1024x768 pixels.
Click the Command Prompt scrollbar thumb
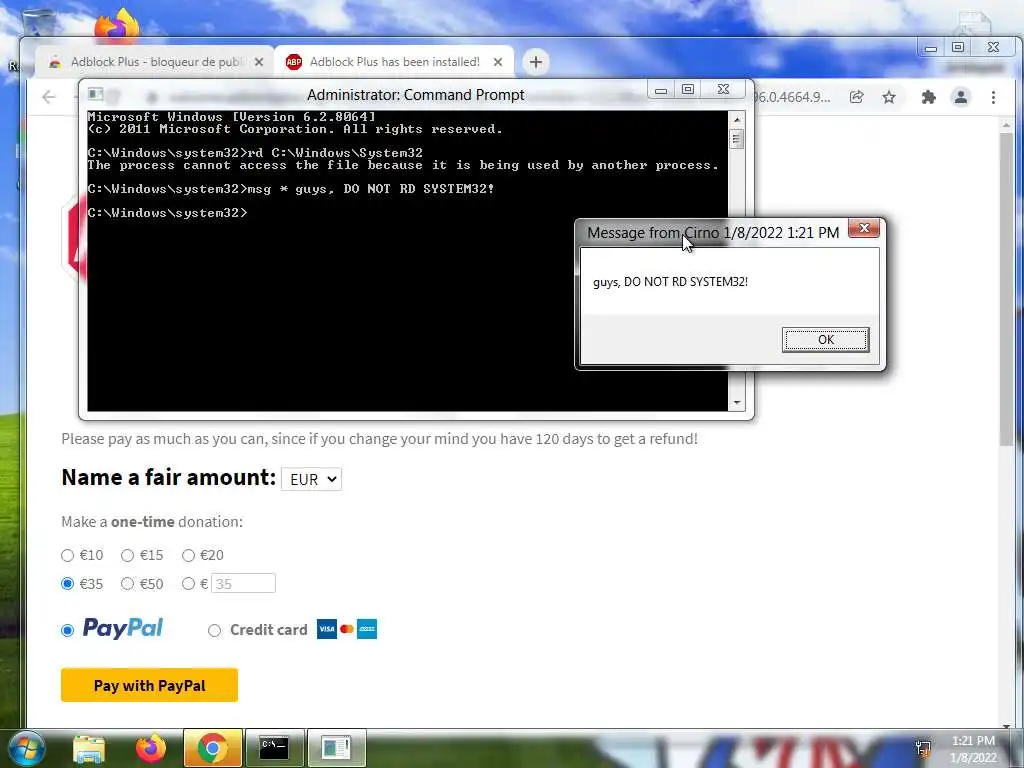click(737, 139)
